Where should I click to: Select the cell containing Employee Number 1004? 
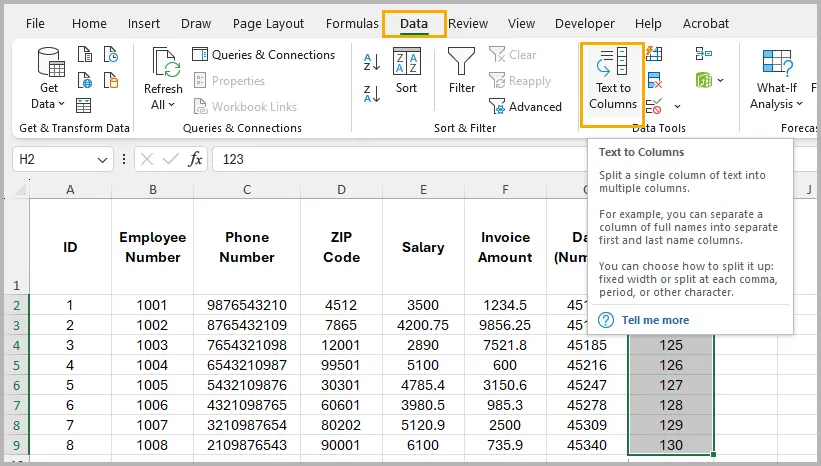tap(153, 365)
